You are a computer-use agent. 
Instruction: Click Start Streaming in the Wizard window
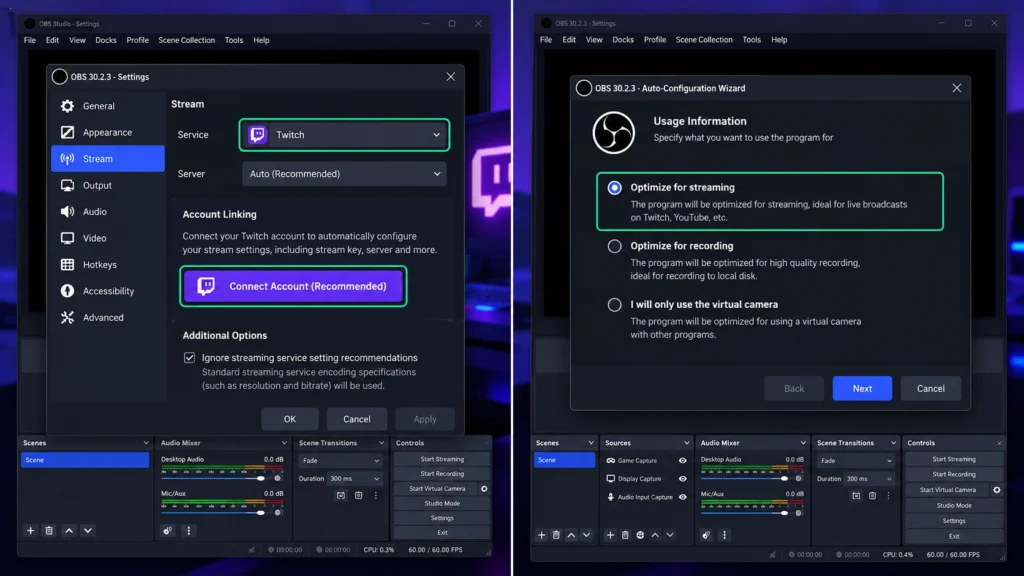[953, 459]
